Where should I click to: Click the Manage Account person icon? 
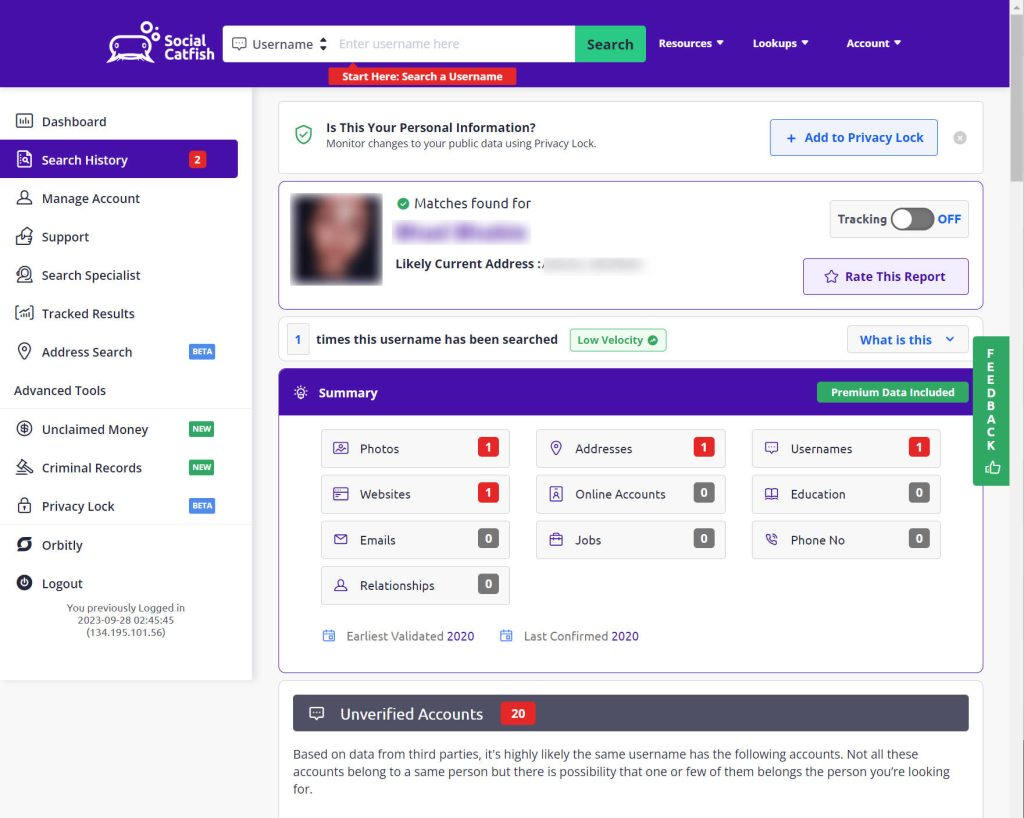24,198
